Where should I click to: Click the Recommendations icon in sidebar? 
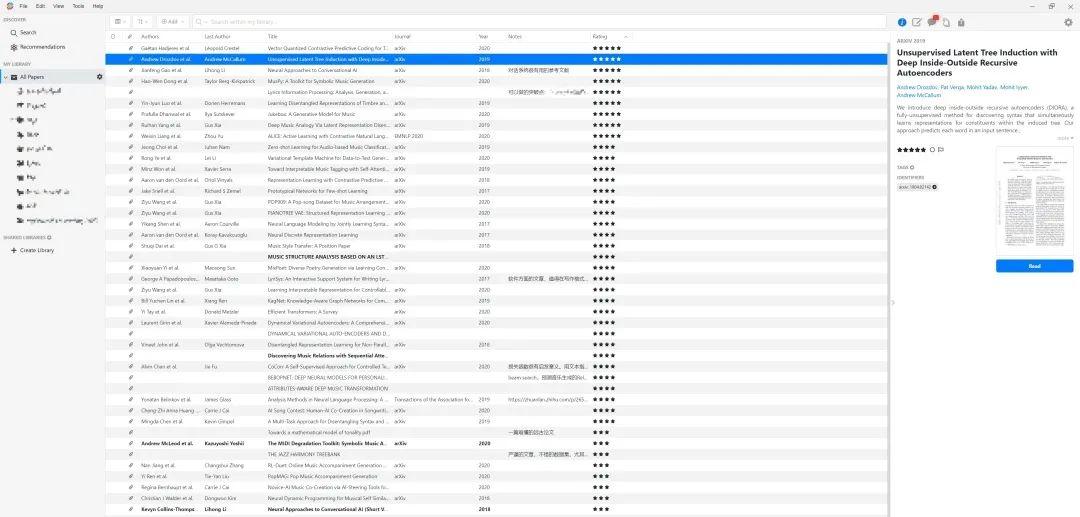(x=14, y=47)
